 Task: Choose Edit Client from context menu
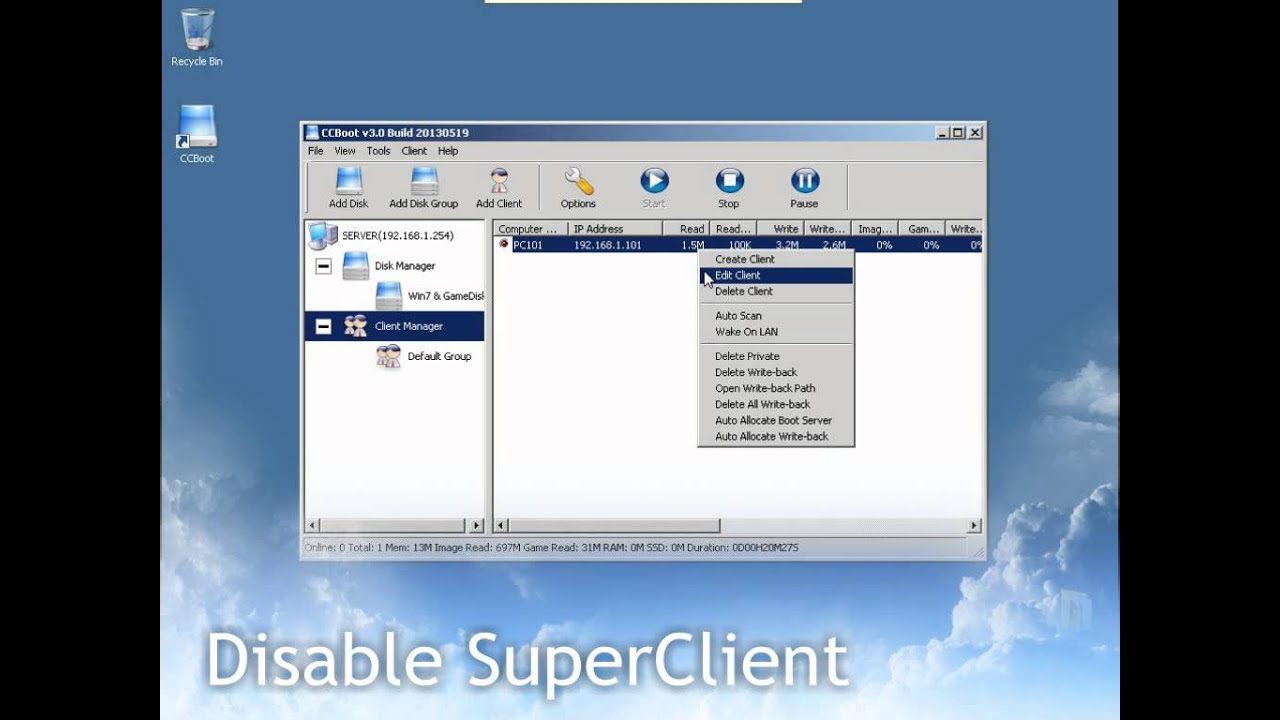click(x=775, y=275)
